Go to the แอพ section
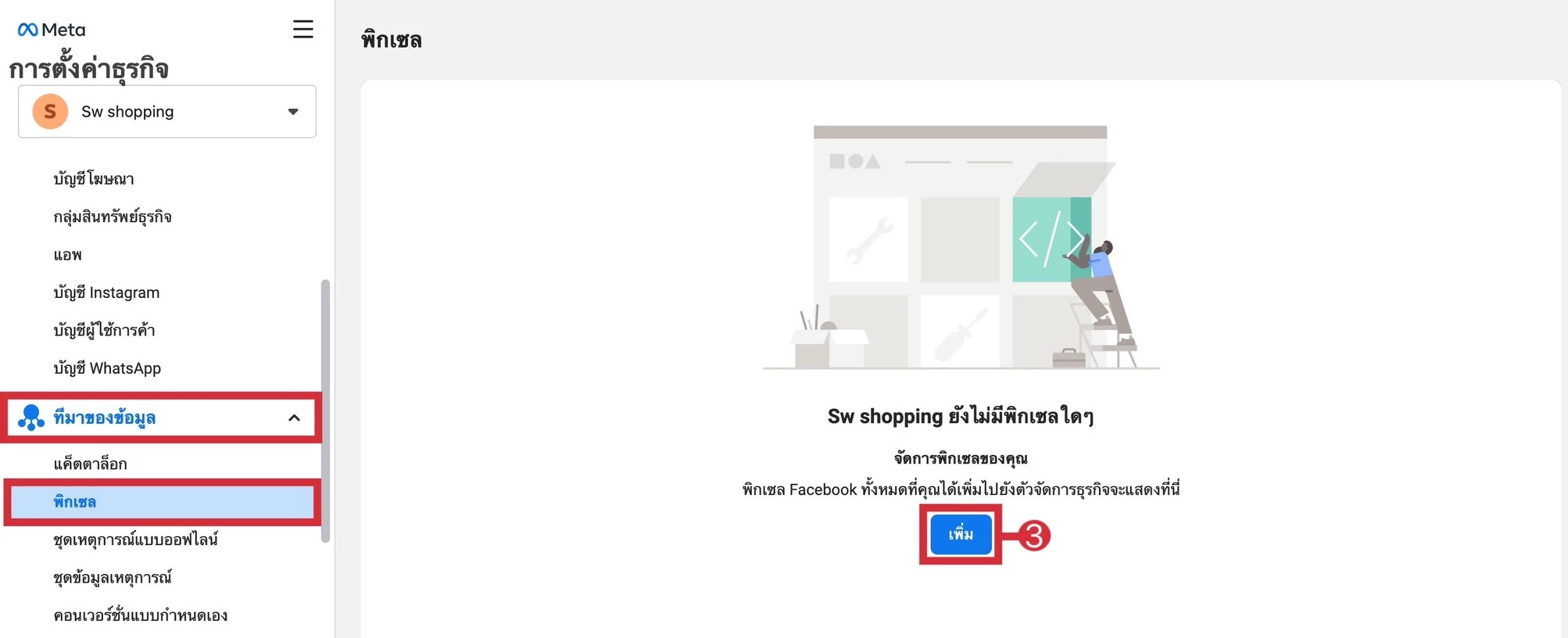Viewport: 1568px width, 638px height. tap(68, 255)
